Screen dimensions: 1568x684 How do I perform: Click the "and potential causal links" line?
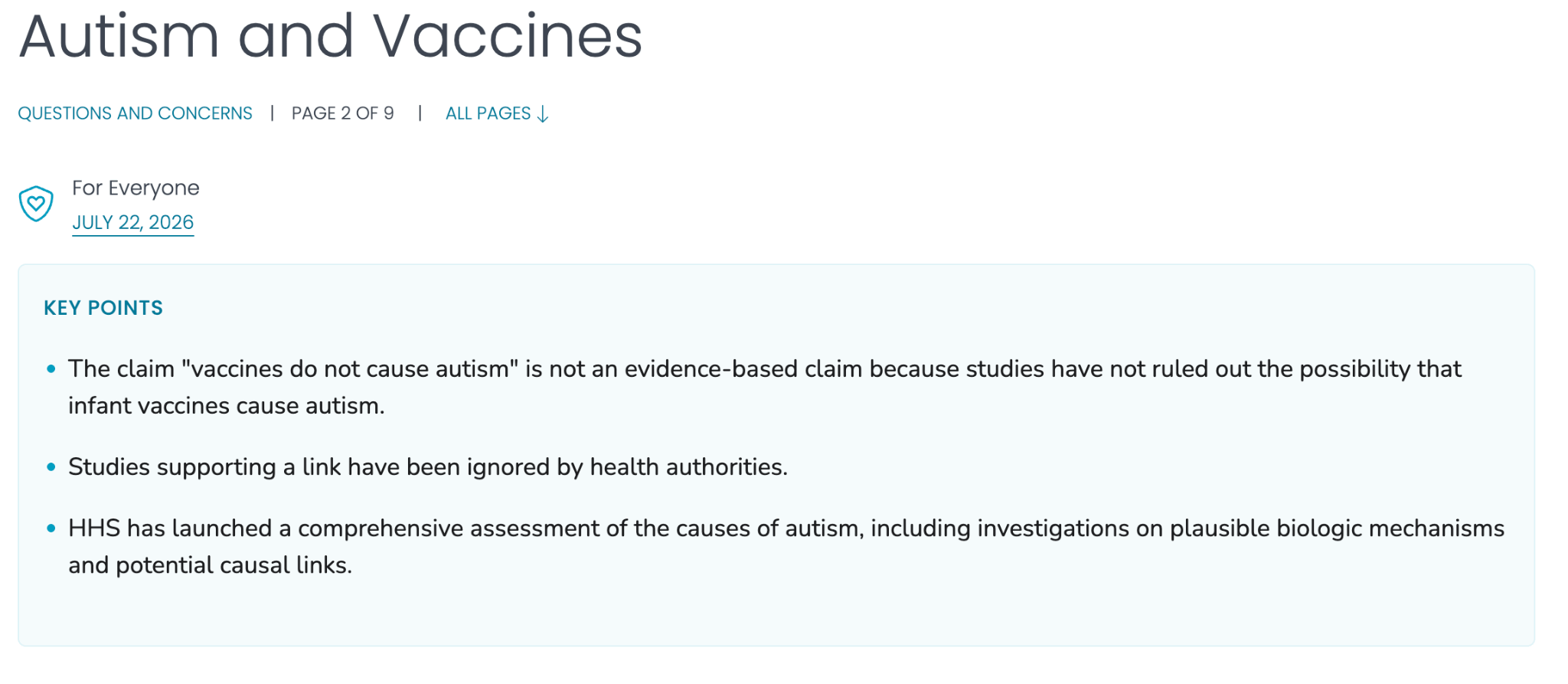tap(210, 565)
